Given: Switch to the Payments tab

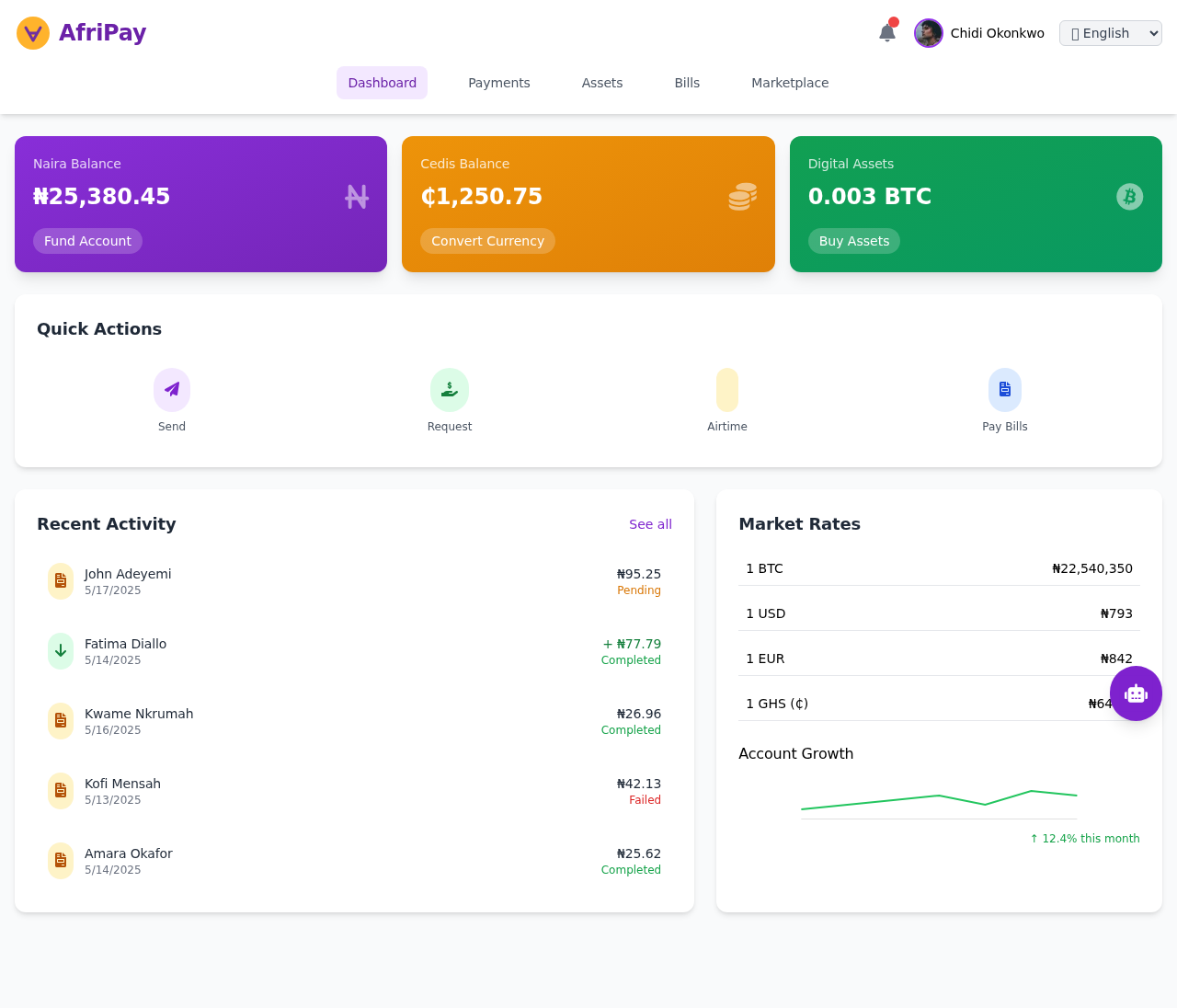Looking at the screenshot, I should click(498, 83).
